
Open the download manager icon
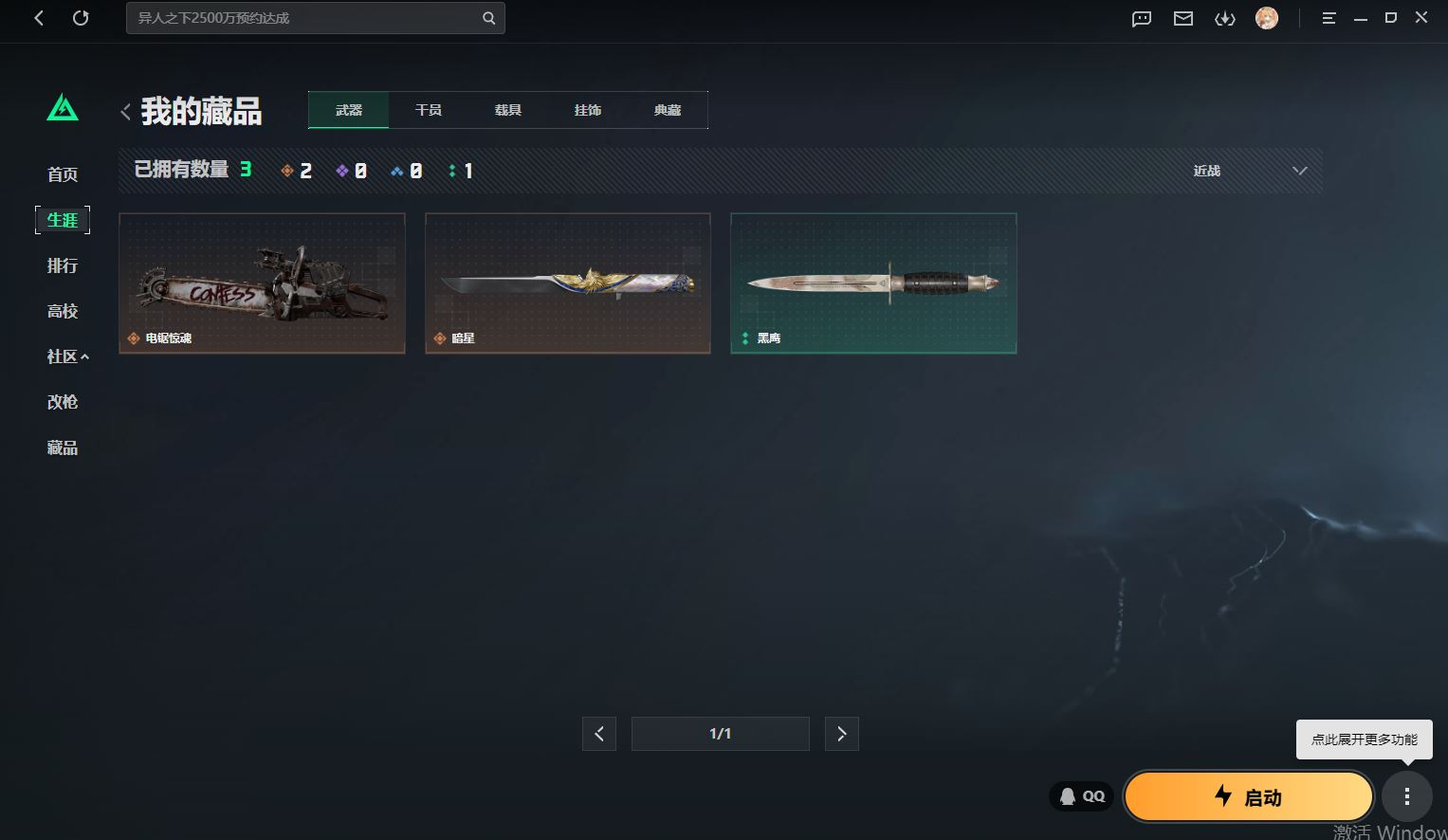[x=1224, y=18]
